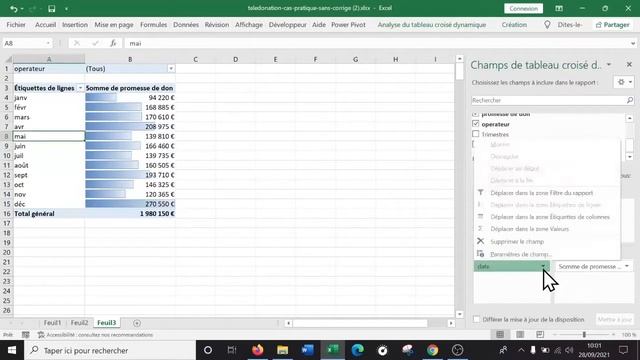Screen dimensions: 640x360
Task: Click the search magnifier in the field list
Action: pyautogui.click(x=629, y=100)
